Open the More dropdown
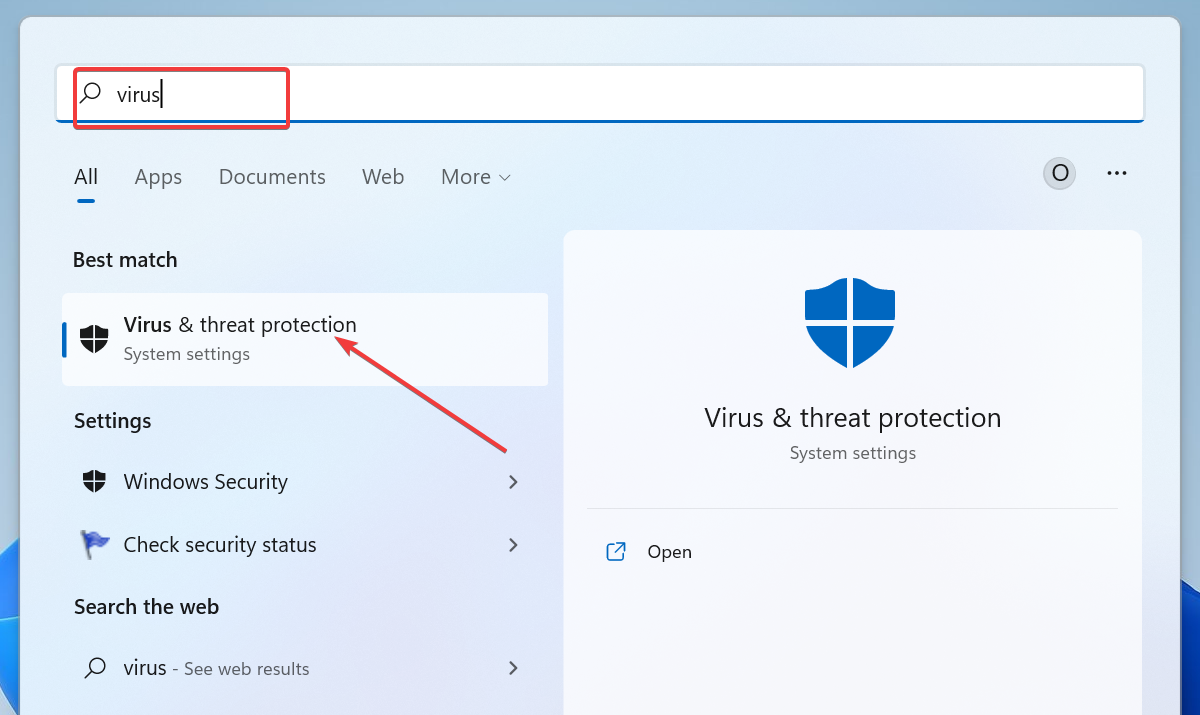 tap(475, 177)
